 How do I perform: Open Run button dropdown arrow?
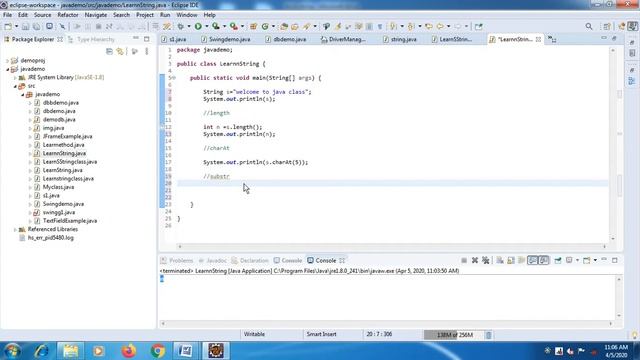207,27
